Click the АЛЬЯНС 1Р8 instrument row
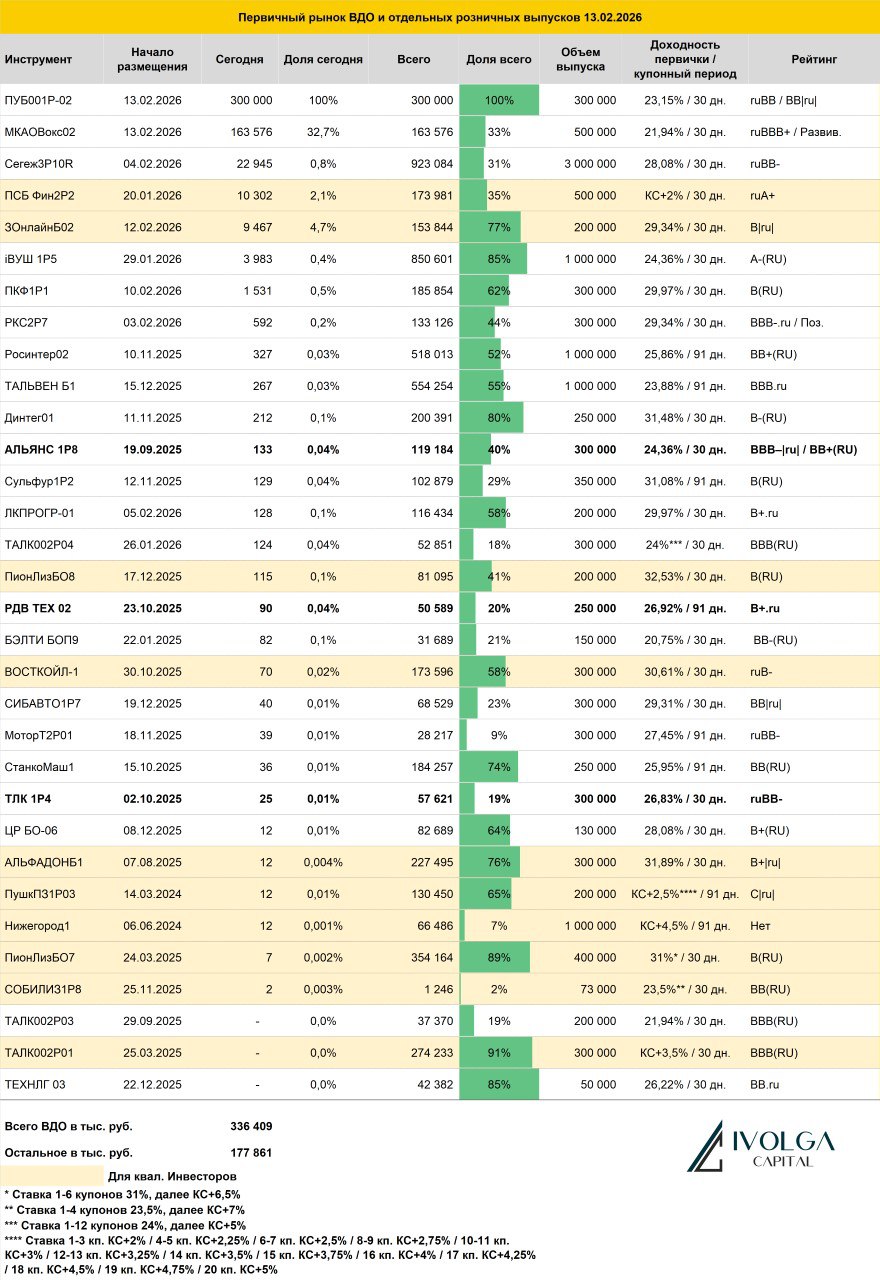880x1280 pixels. pyautogui.click(x=440, y=450)
